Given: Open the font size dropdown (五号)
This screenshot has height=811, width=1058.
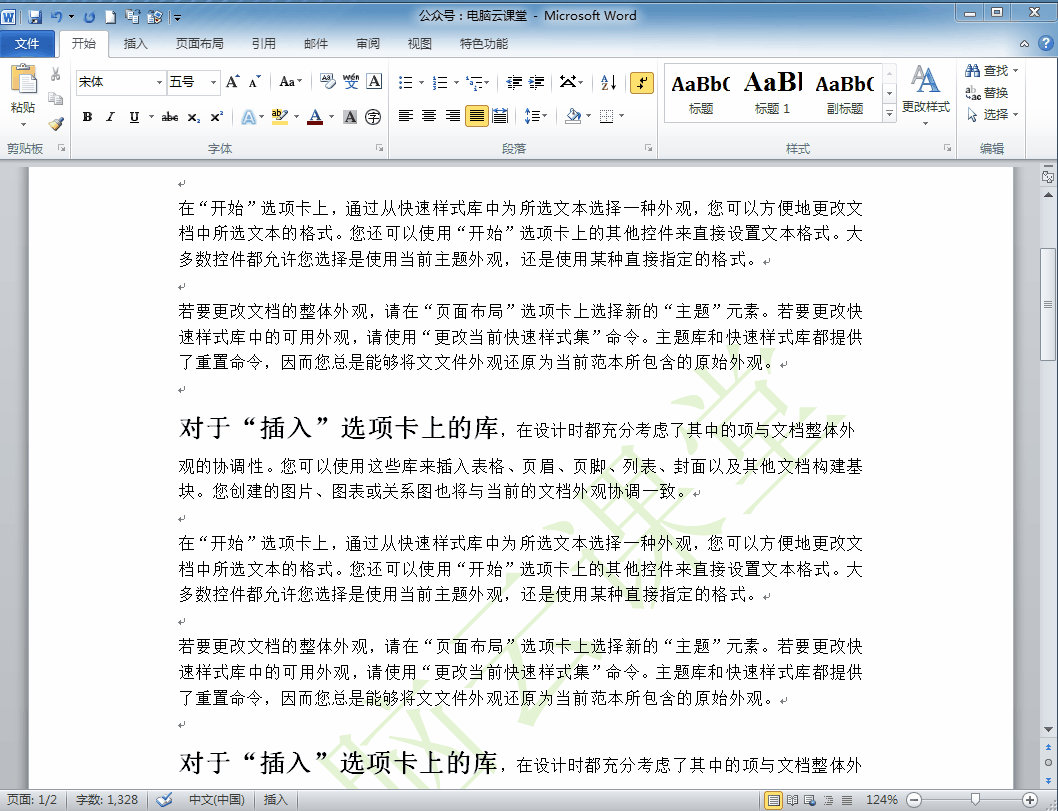Looking at the screenshot, I should click(x=213, y=82).
